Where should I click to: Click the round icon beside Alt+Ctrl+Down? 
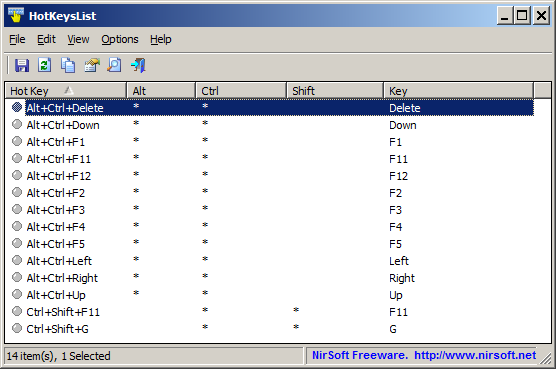17,124
